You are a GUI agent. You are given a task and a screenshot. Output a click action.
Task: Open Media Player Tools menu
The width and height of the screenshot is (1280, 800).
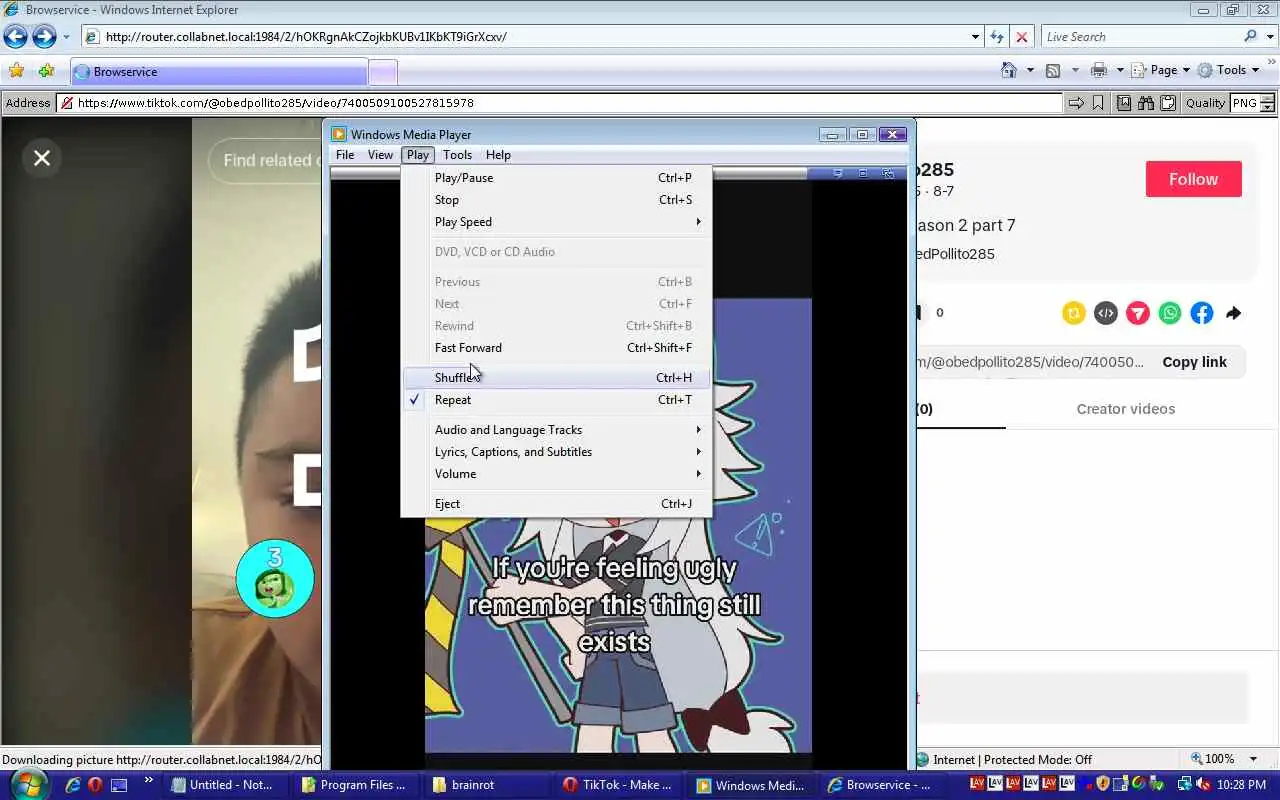click(x=457, y=155)
